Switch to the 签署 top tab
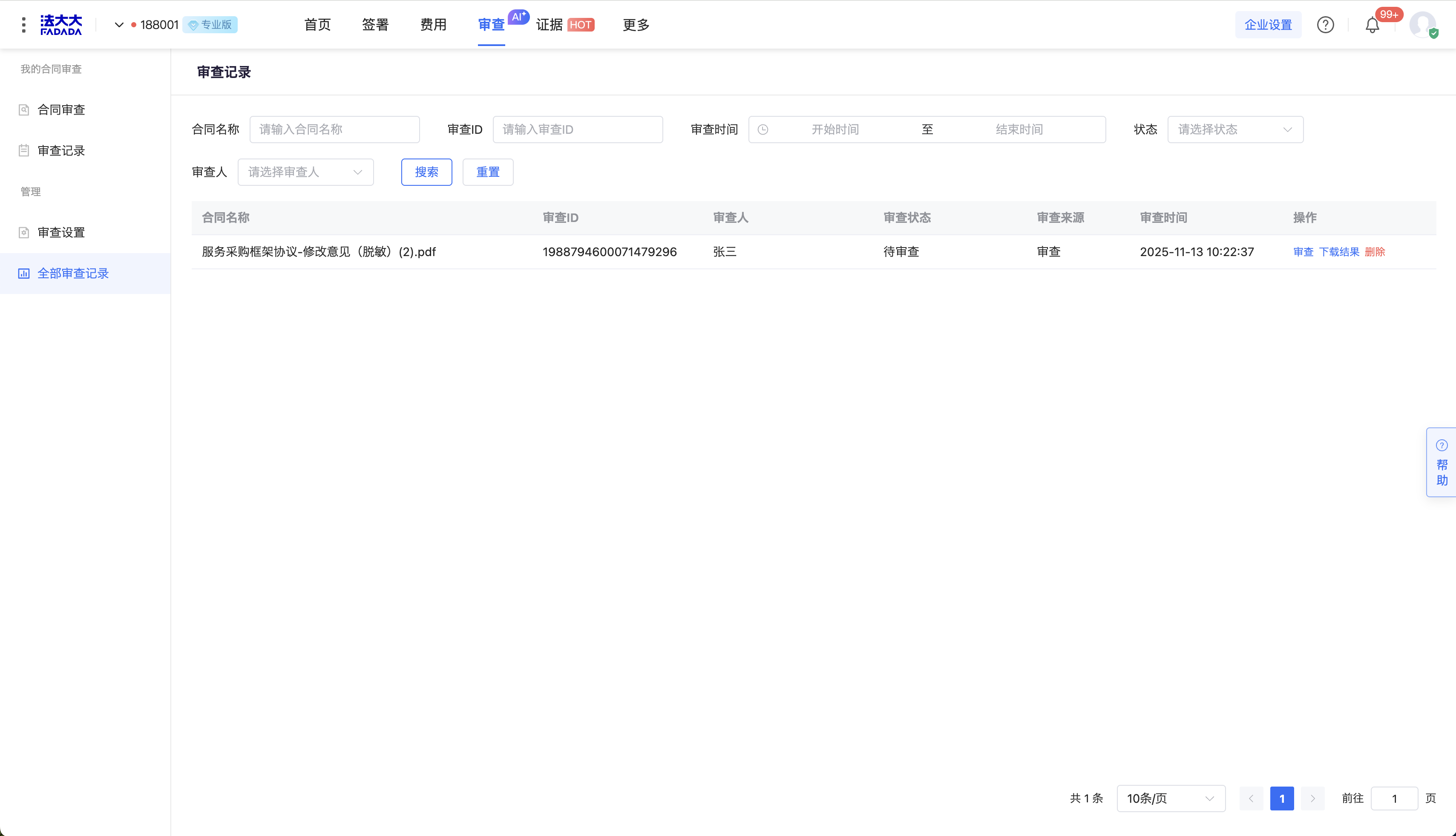Viewport: 1456px width, 836px height. coord(375,25)
